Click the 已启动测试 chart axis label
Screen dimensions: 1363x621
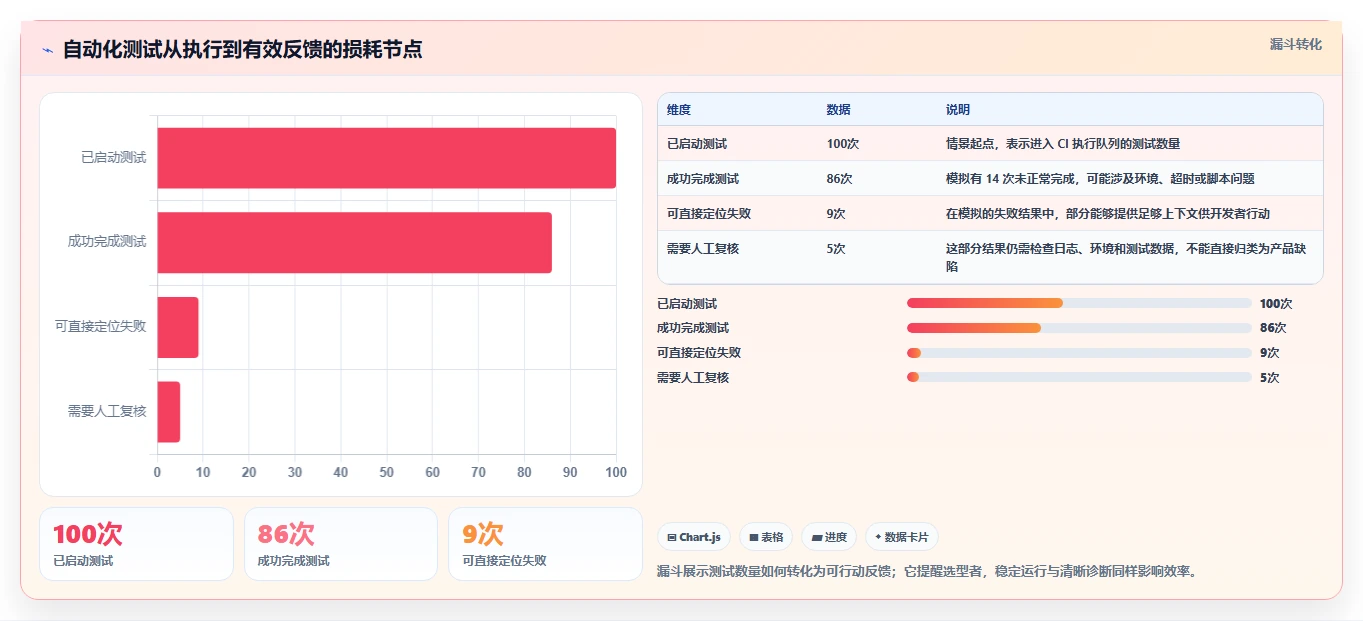(x=114, y=157)
